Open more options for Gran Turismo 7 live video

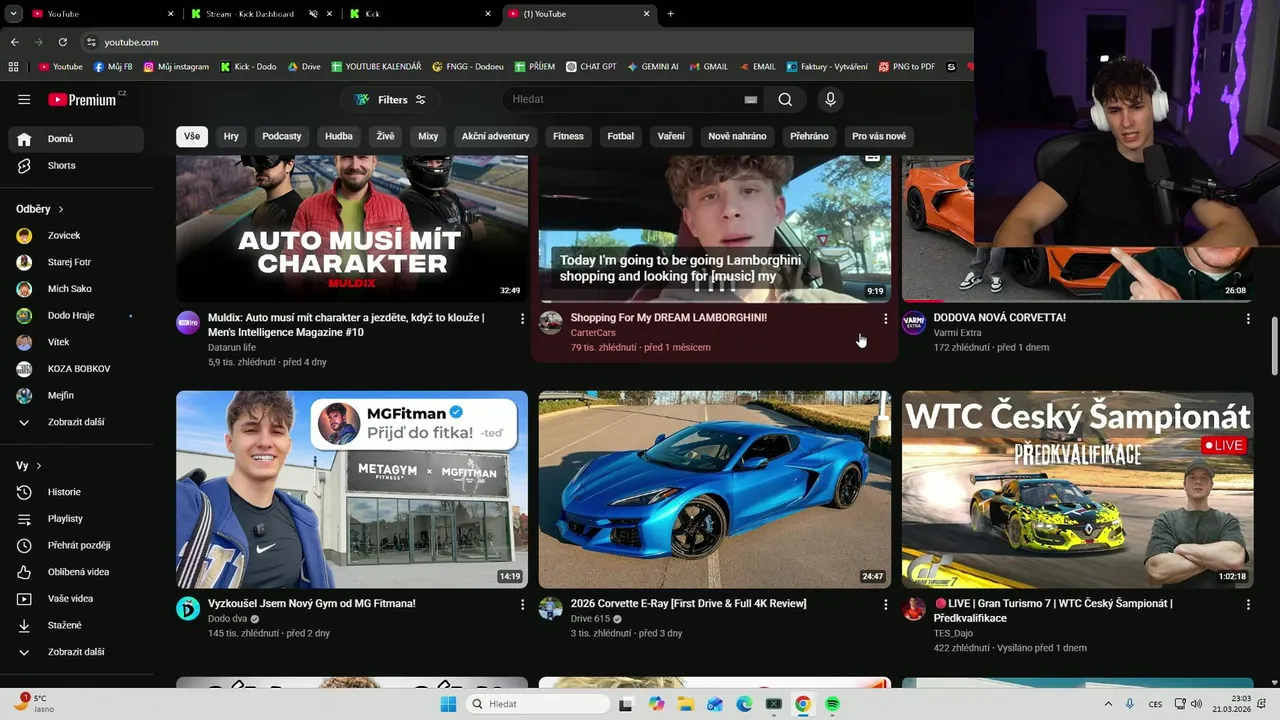click(1248, 604)
